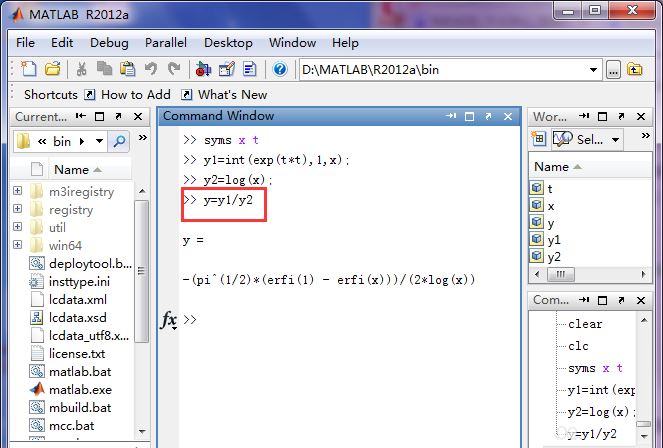663x448 pixels.
Task: Expand the win64 folder
Action: point(17,244)
